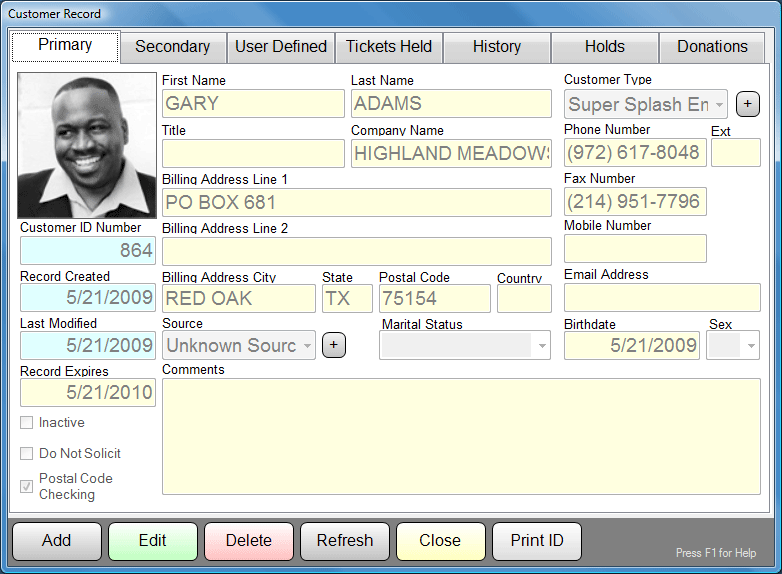Screen dimensions: 782x574
Task: Switch to the Secondary tab
Action: [x=172, y=47]
